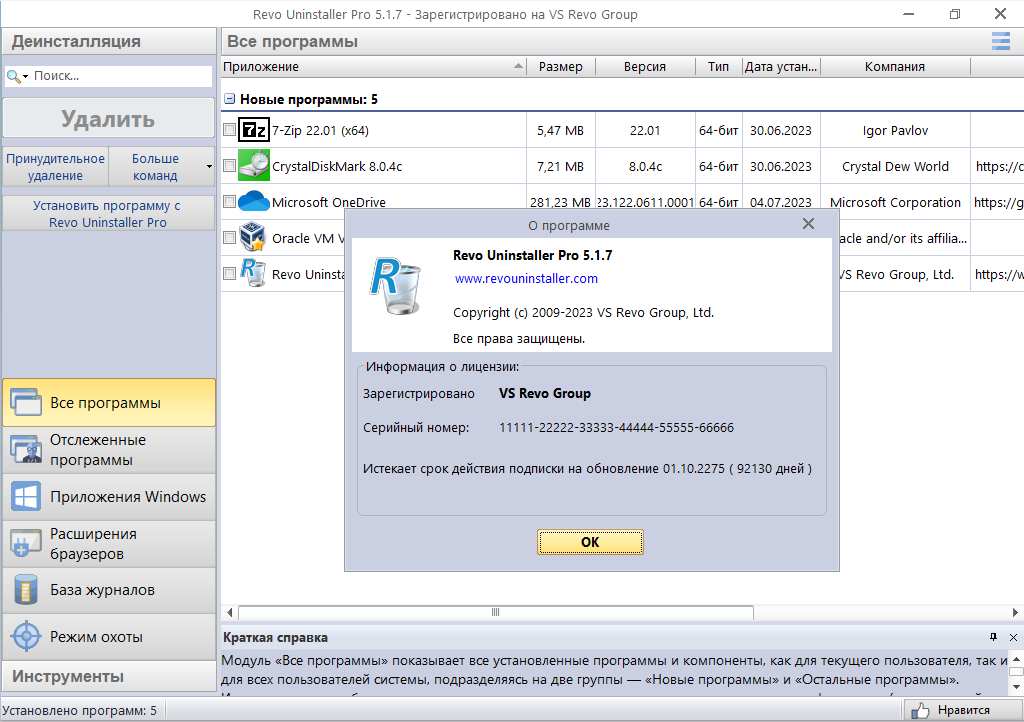
Task: Select Отслеженные программы in the sidebar
Action: pos(108,449)
